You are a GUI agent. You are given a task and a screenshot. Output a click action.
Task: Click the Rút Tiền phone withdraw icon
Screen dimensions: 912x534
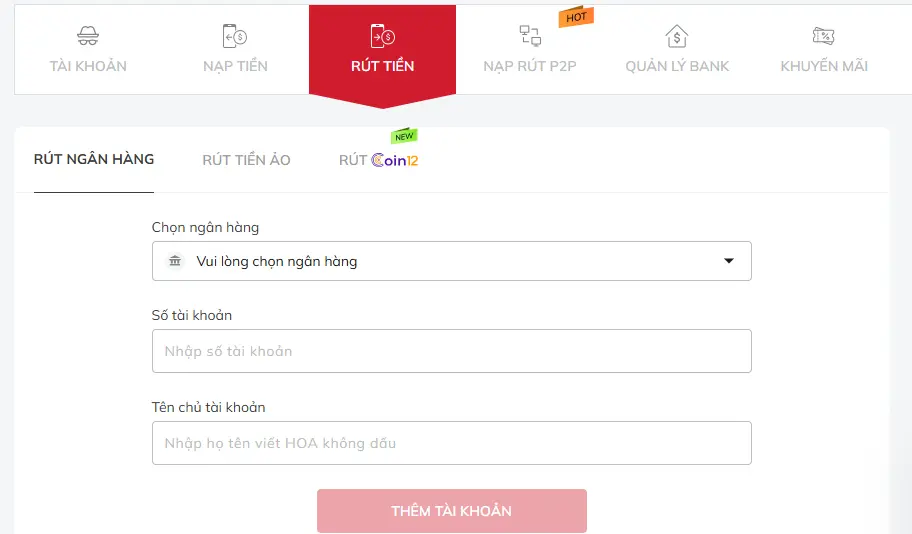(383, 36)
